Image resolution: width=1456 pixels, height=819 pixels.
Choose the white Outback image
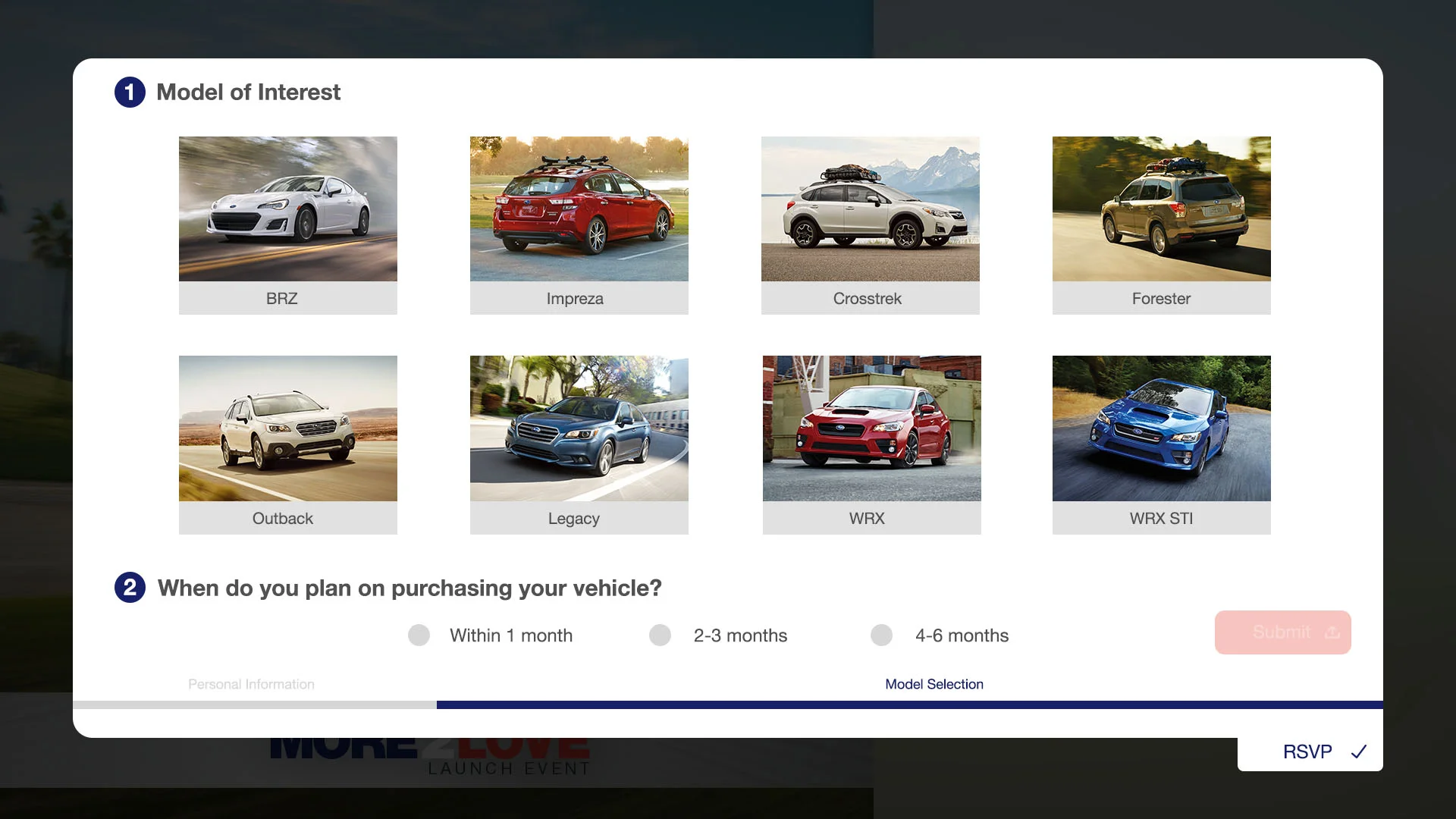(x=287, y=428)
